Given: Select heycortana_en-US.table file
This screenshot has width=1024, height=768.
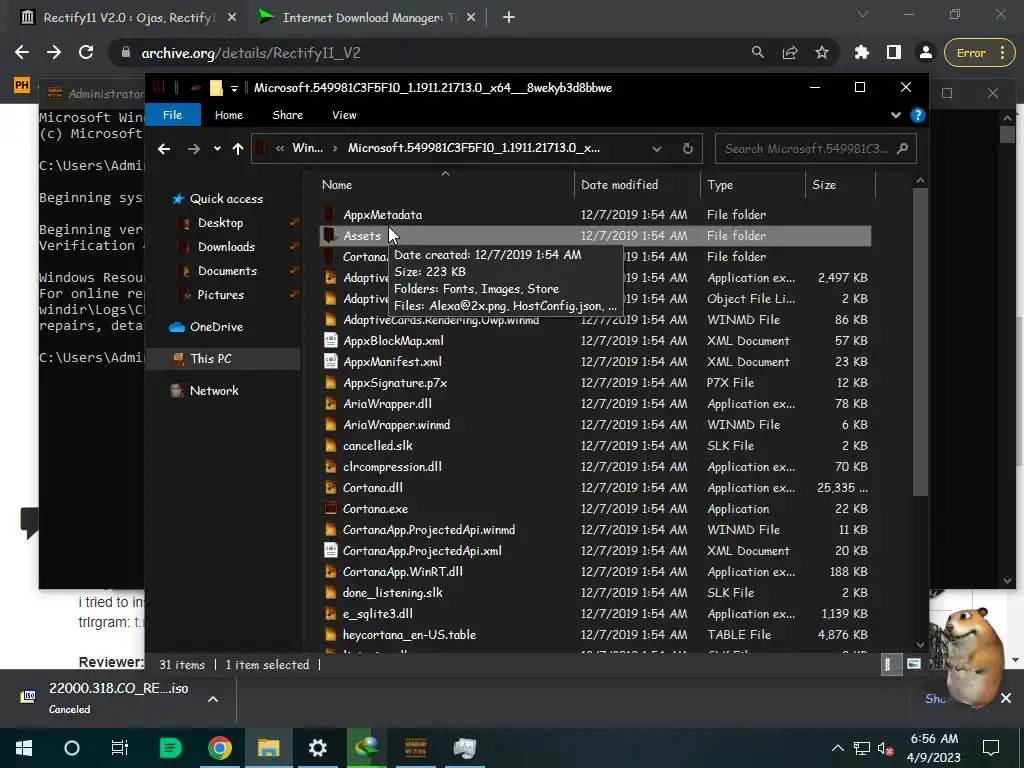Looking at the screenshot, I should click(409, 635).
